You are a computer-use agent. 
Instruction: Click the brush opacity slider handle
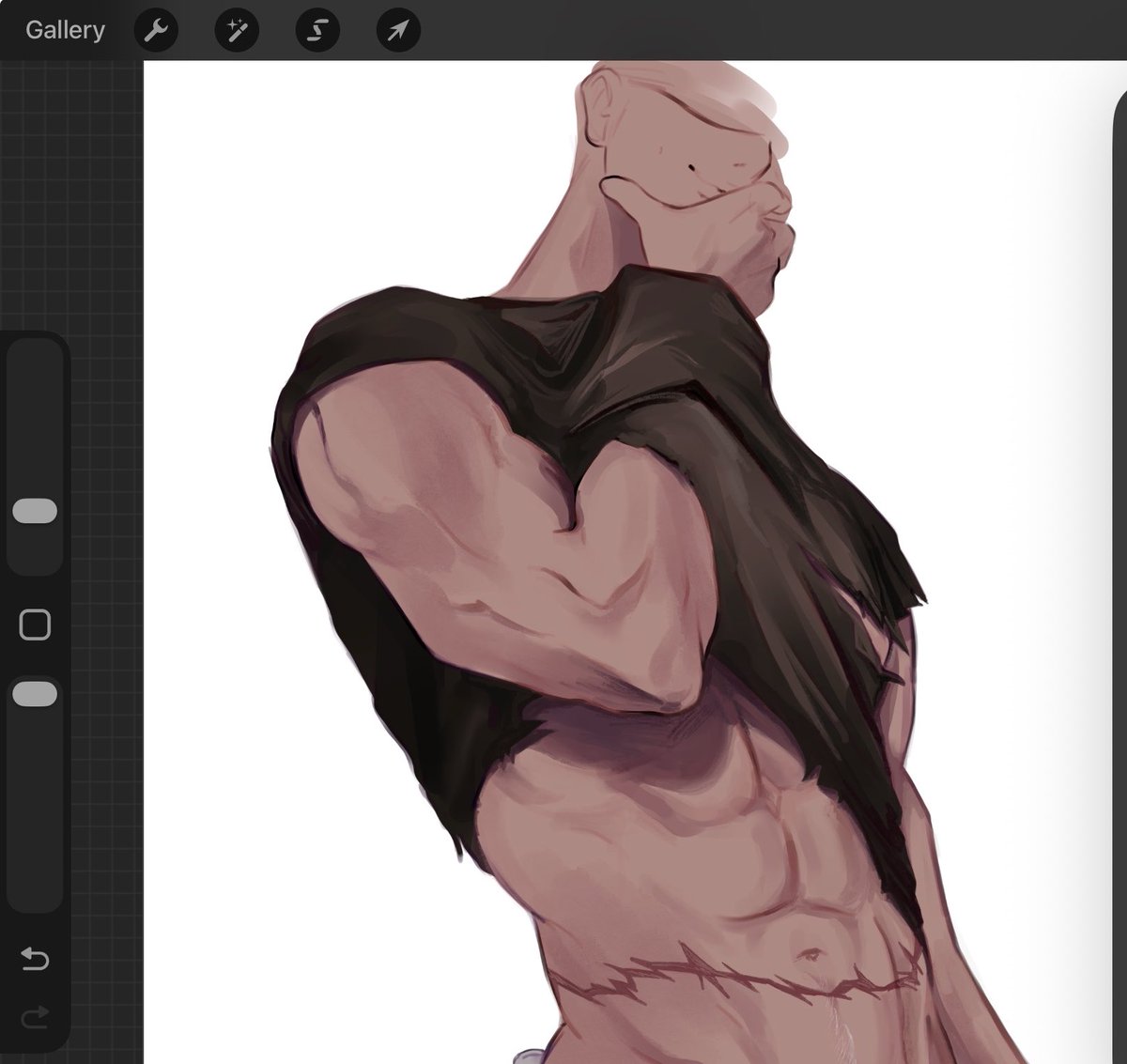[35, 694]
